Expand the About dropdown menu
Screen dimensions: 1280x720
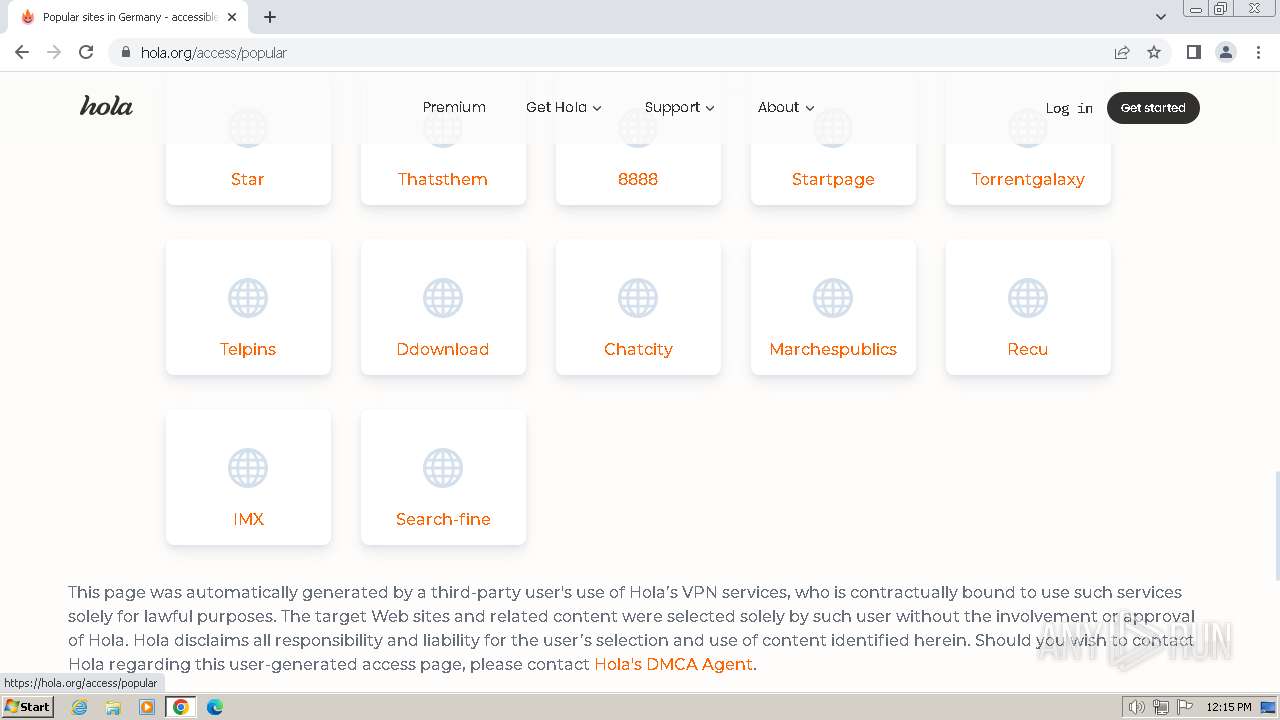click(x=786, y=107)
